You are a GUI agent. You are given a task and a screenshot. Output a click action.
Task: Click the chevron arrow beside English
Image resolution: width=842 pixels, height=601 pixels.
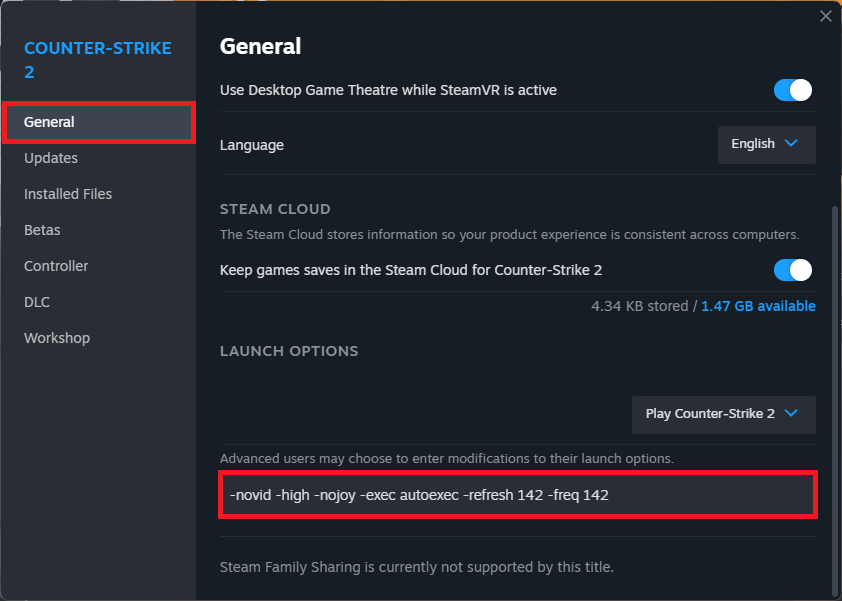[792, 144]
